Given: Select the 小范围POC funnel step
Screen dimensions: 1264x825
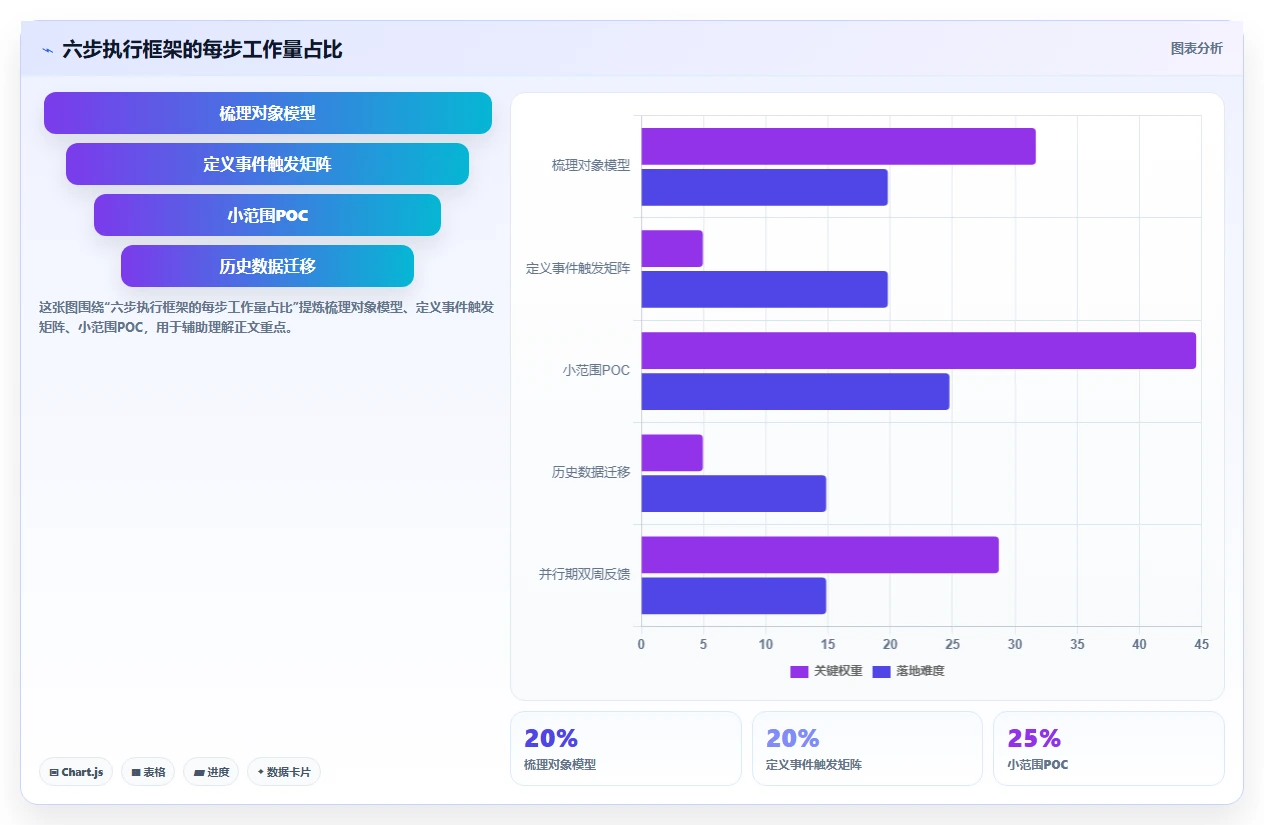Looking at the screenshot, I should click(x=267, y=215).
